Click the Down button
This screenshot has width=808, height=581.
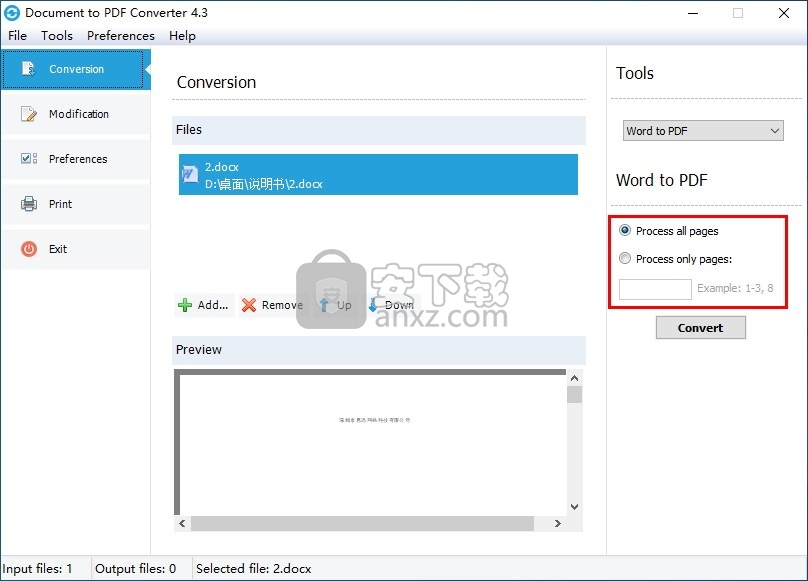391,305
